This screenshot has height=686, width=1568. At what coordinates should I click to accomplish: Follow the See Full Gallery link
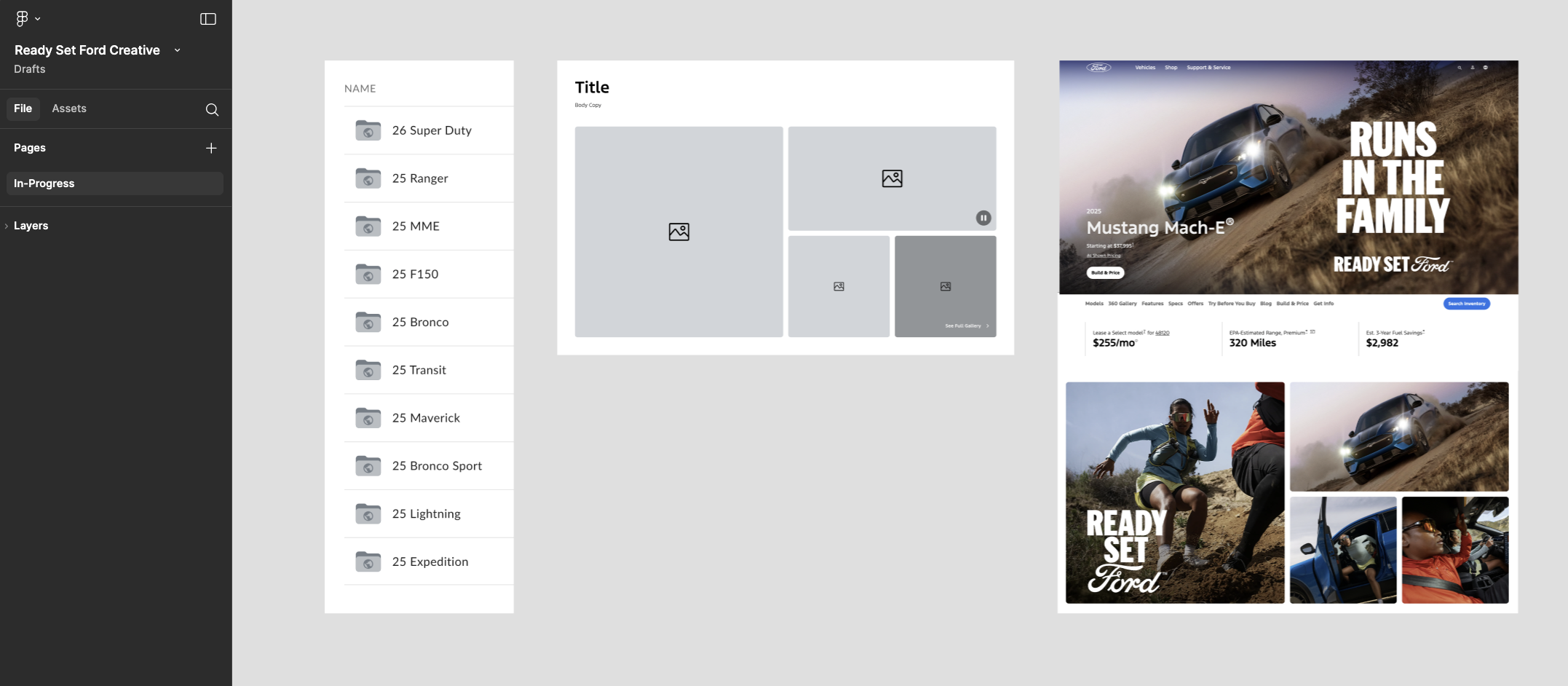(965, 326)
